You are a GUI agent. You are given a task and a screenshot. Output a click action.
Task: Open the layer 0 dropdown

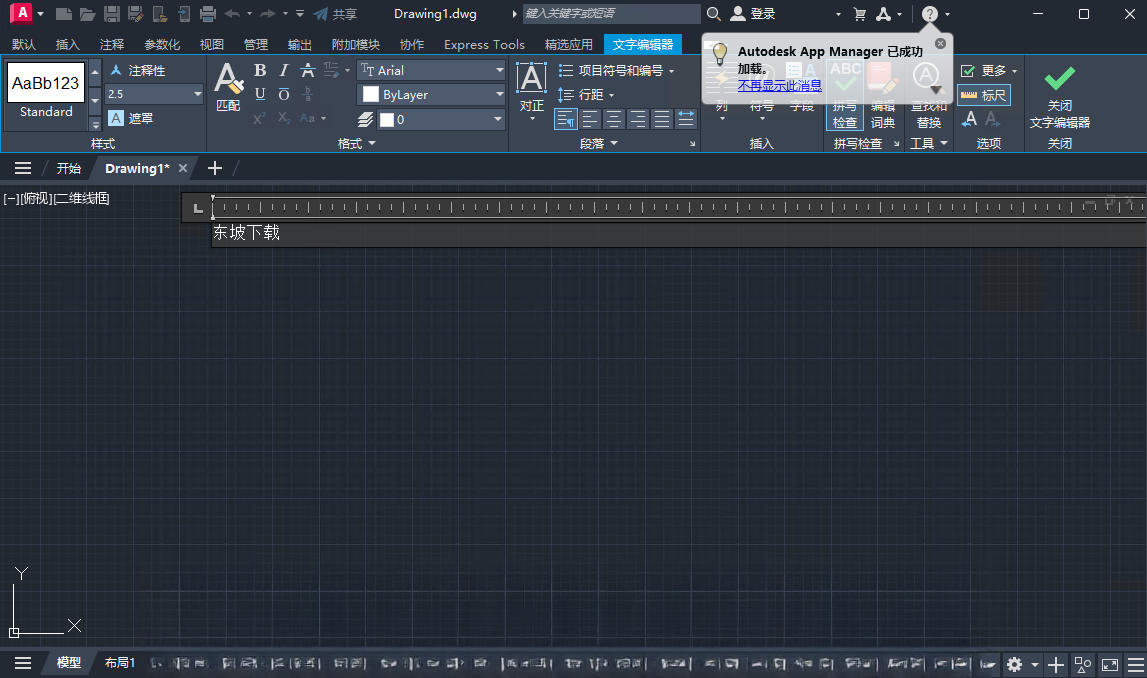tap(497, 119)
